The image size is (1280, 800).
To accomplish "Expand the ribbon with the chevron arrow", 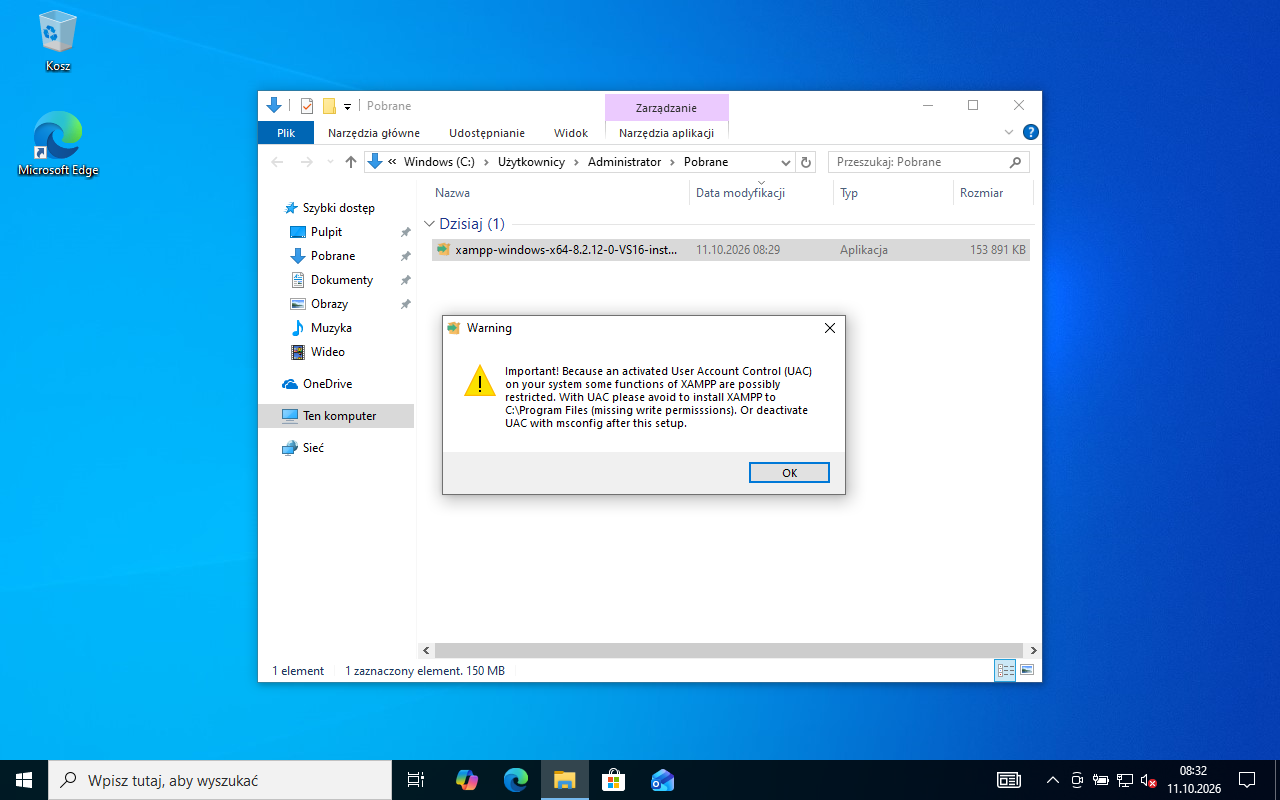I will (1009, 132).
